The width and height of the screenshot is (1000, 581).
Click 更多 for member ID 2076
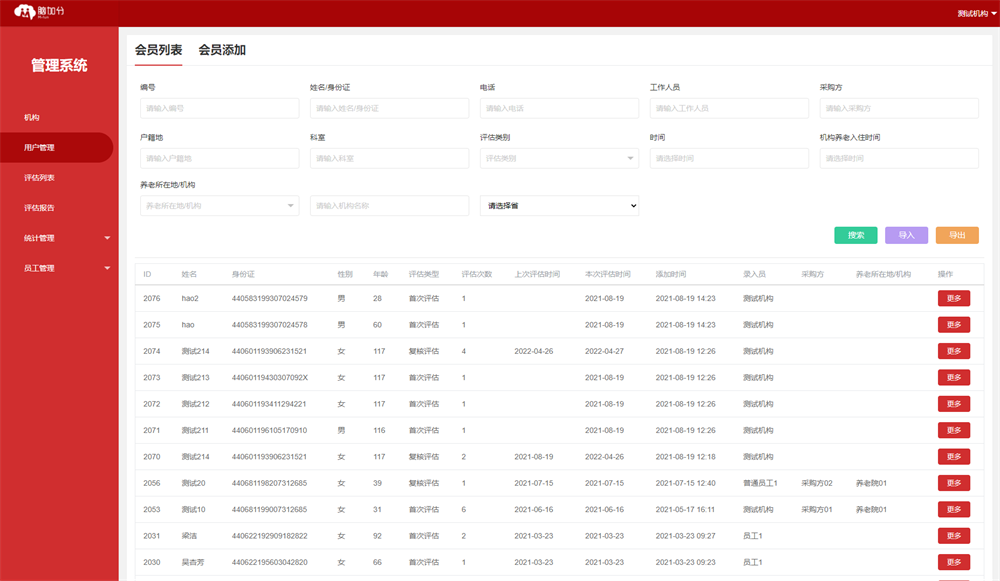pyautogui.click(x=953, y=298)
